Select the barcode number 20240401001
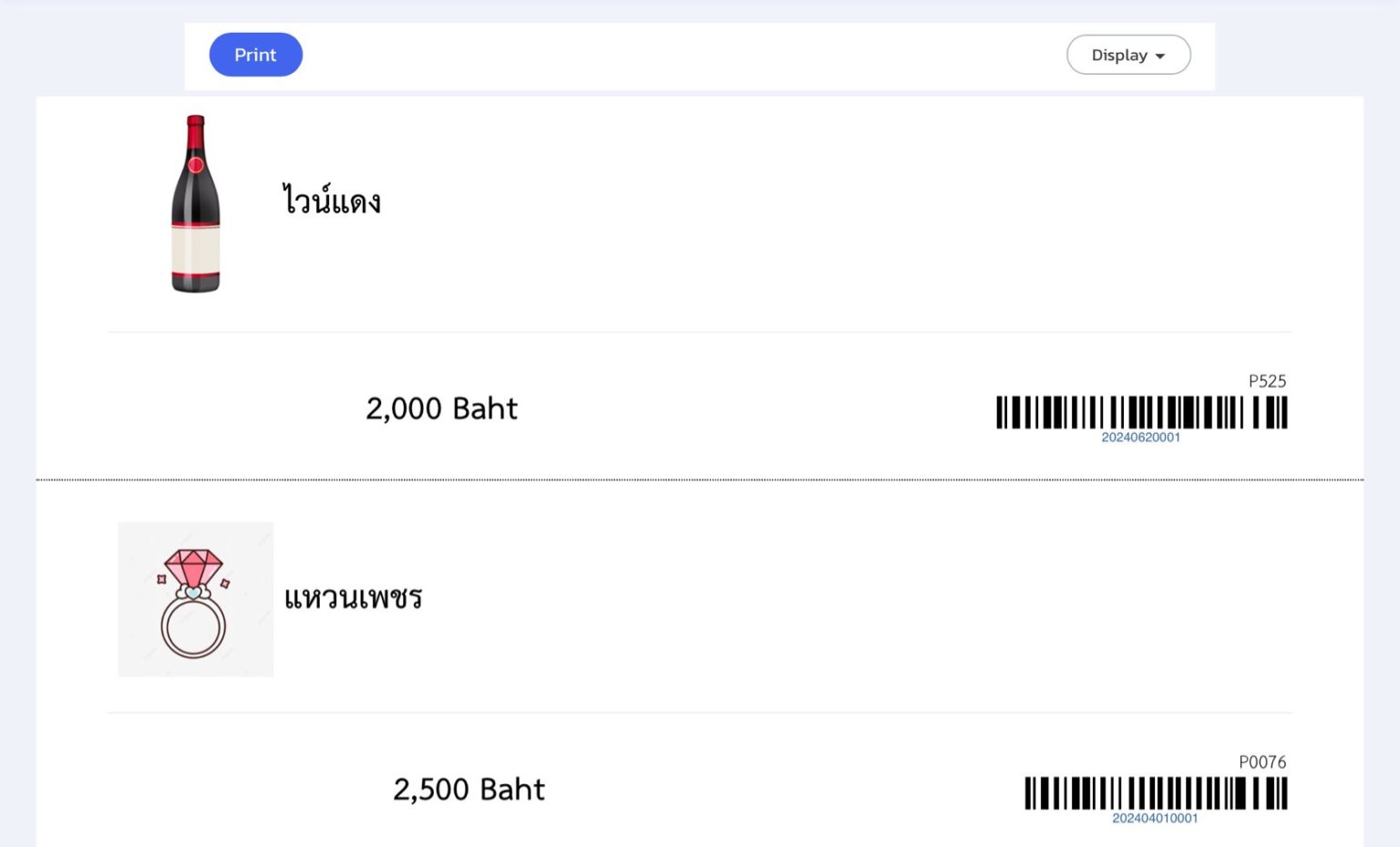The width and height of the screenshot is (1400, 847). coord(1156,818)
